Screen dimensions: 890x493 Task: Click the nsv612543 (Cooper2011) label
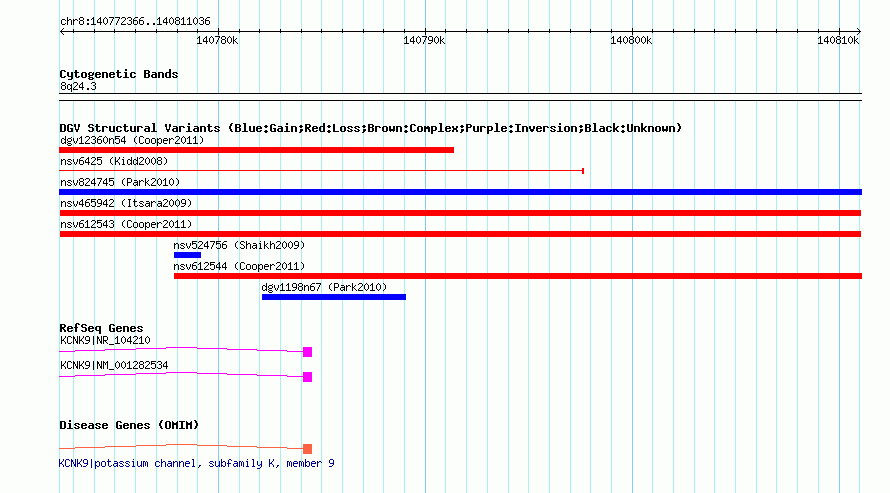(126, 224)
